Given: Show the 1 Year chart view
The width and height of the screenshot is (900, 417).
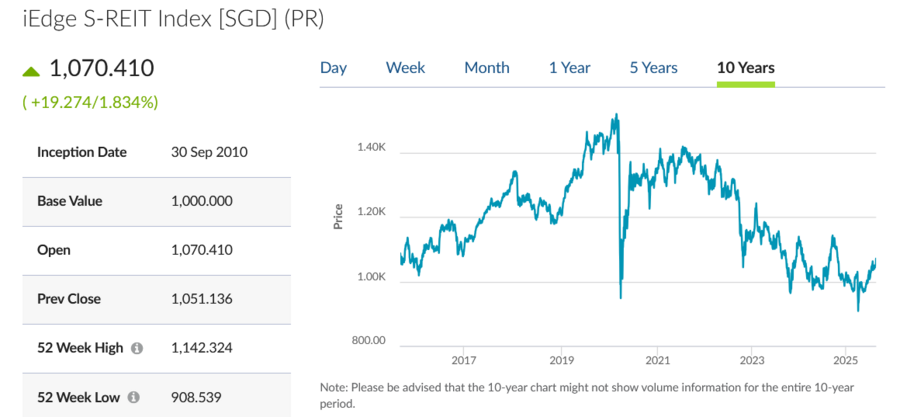Looking at the screenshot, I should pos(569,68).
